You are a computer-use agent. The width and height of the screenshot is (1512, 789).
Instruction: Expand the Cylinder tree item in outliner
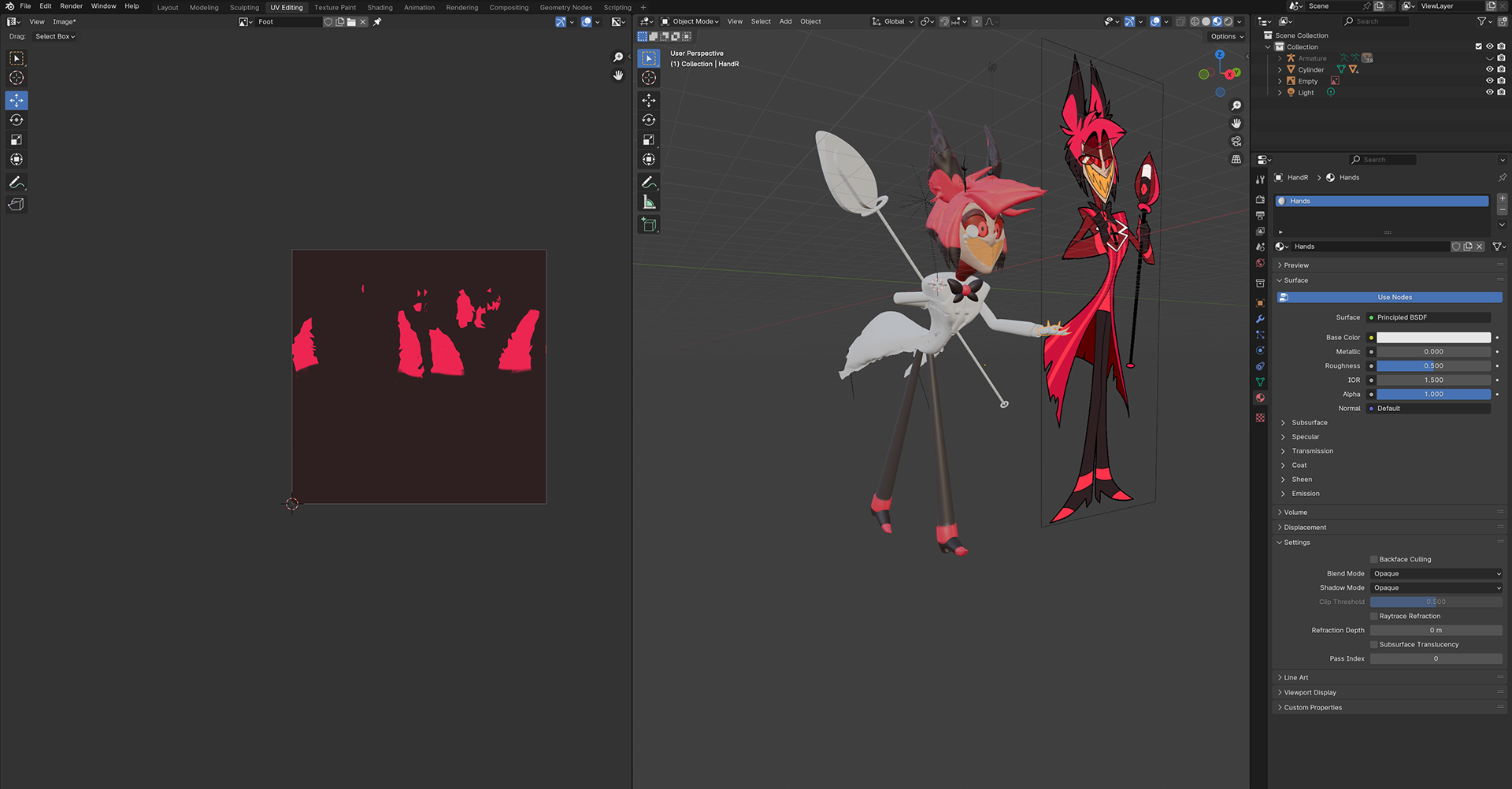tap(1280, 70)
